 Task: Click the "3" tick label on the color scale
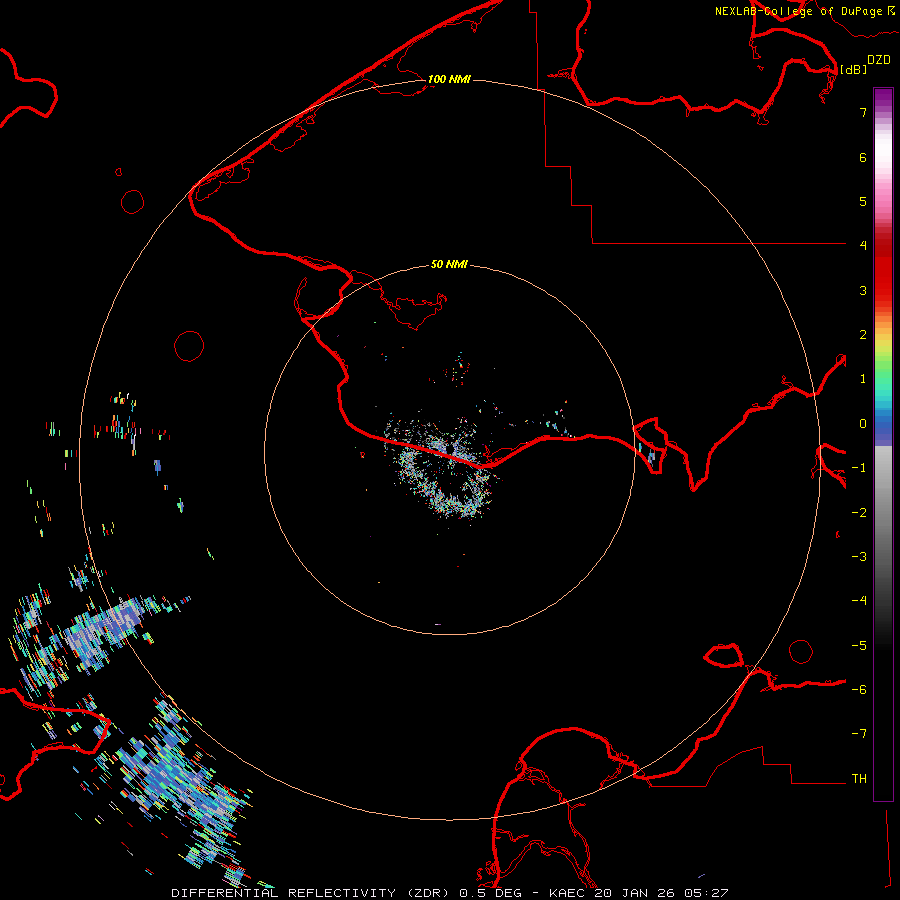tap(863, 290)
